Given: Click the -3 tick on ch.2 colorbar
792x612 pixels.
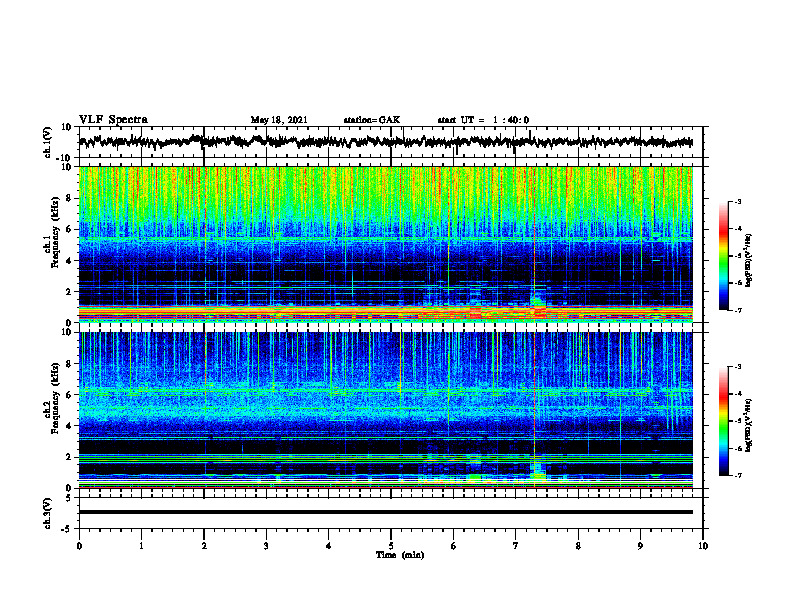Looking at the screenshot, I should click(x=738, y=367).
